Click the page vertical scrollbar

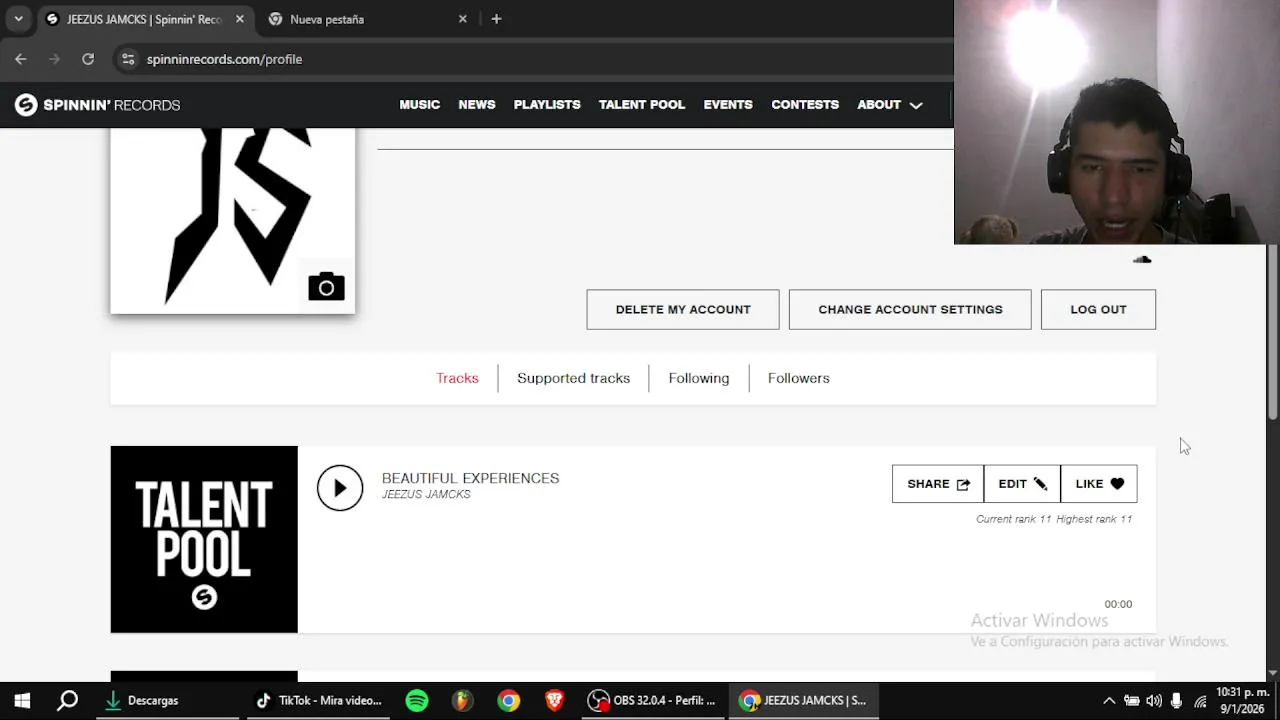click(x=1272, y=330)
